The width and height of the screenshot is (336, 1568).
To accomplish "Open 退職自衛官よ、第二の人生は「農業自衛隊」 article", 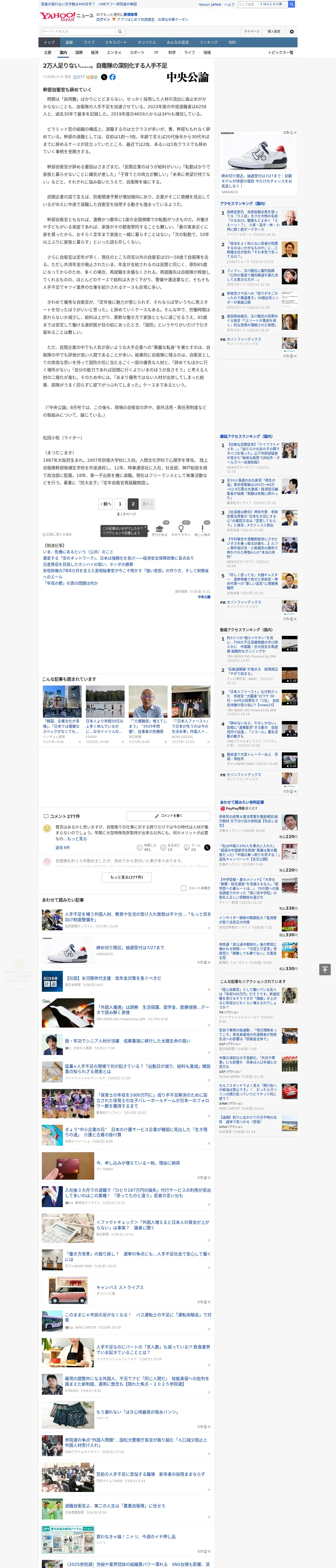I will coord(115,1505).
